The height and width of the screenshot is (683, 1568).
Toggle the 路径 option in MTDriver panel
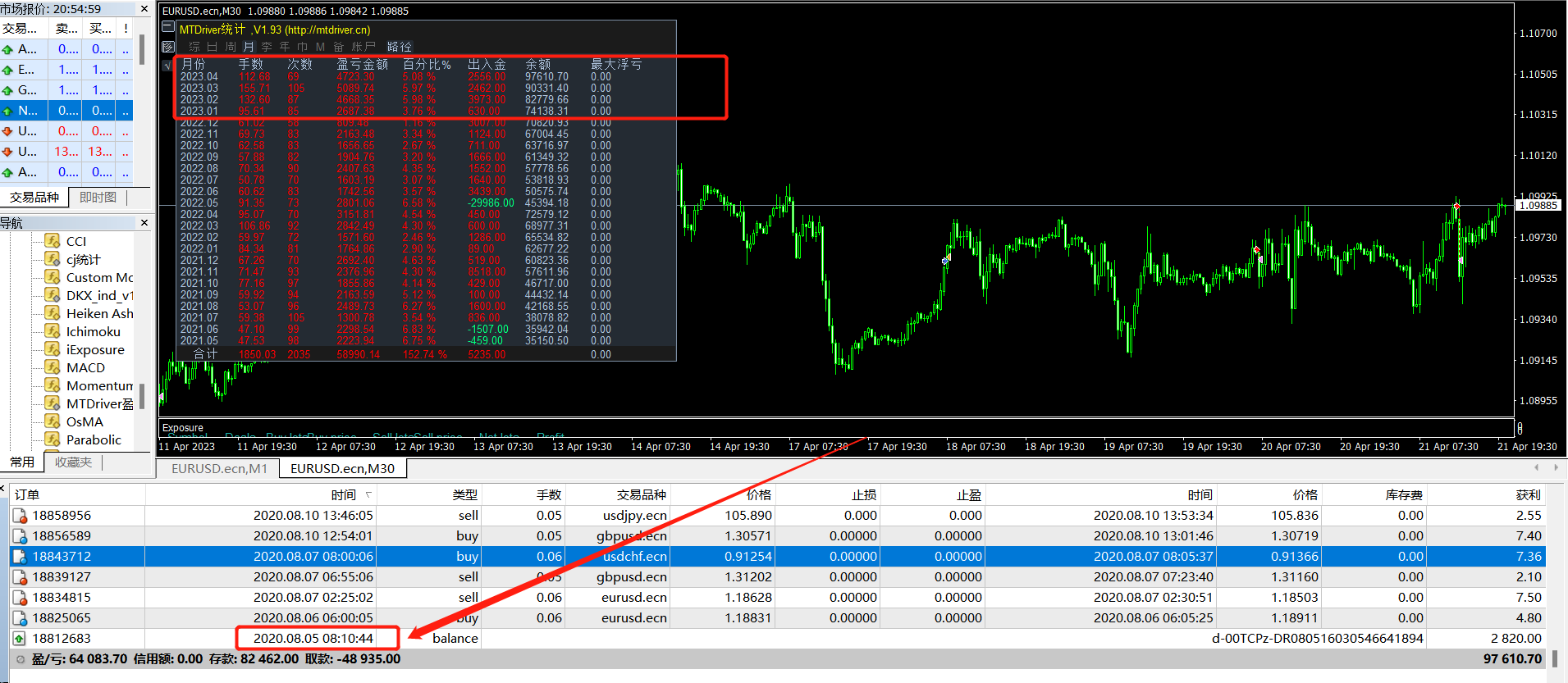(400, 47)
